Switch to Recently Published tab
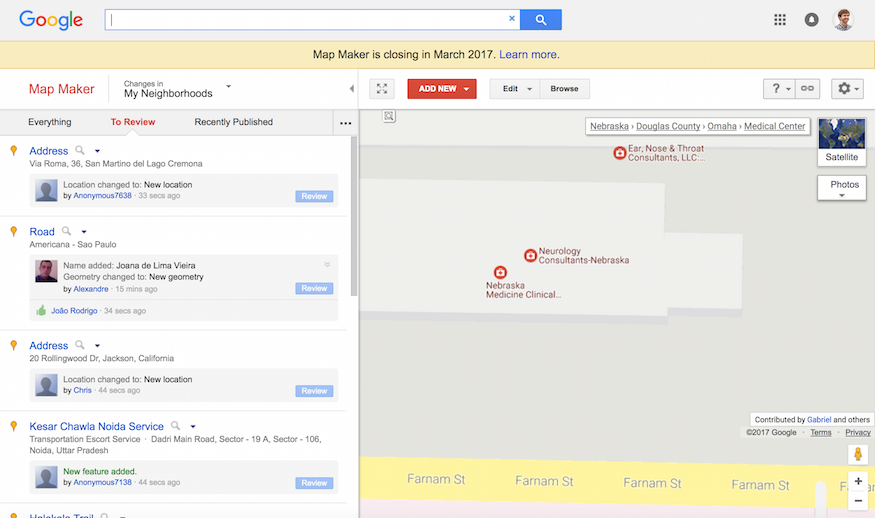 233,122
